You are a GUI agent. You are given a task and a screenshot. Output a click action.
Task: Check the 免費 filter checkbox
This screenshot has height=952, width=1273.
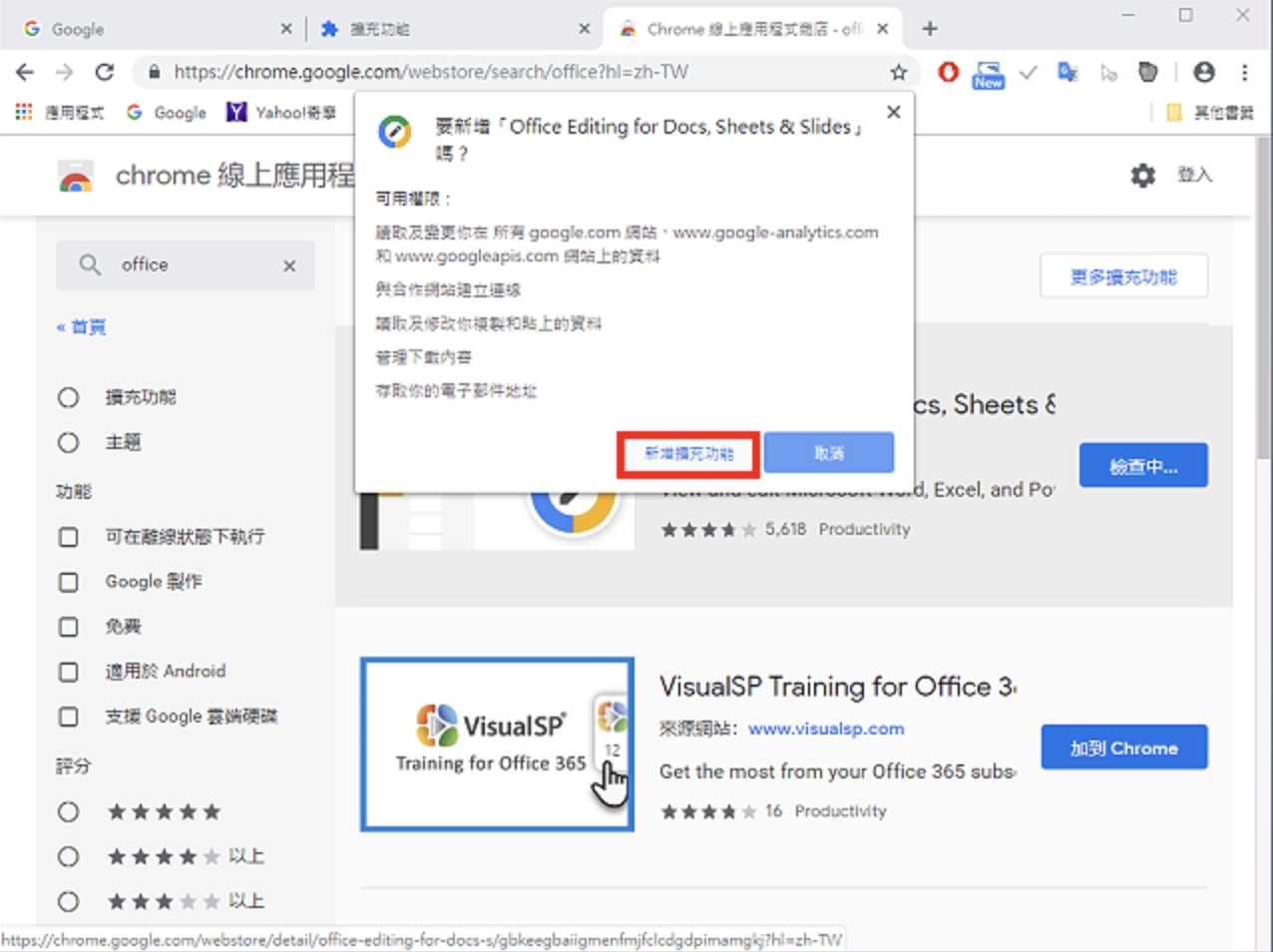click(68, 627)
